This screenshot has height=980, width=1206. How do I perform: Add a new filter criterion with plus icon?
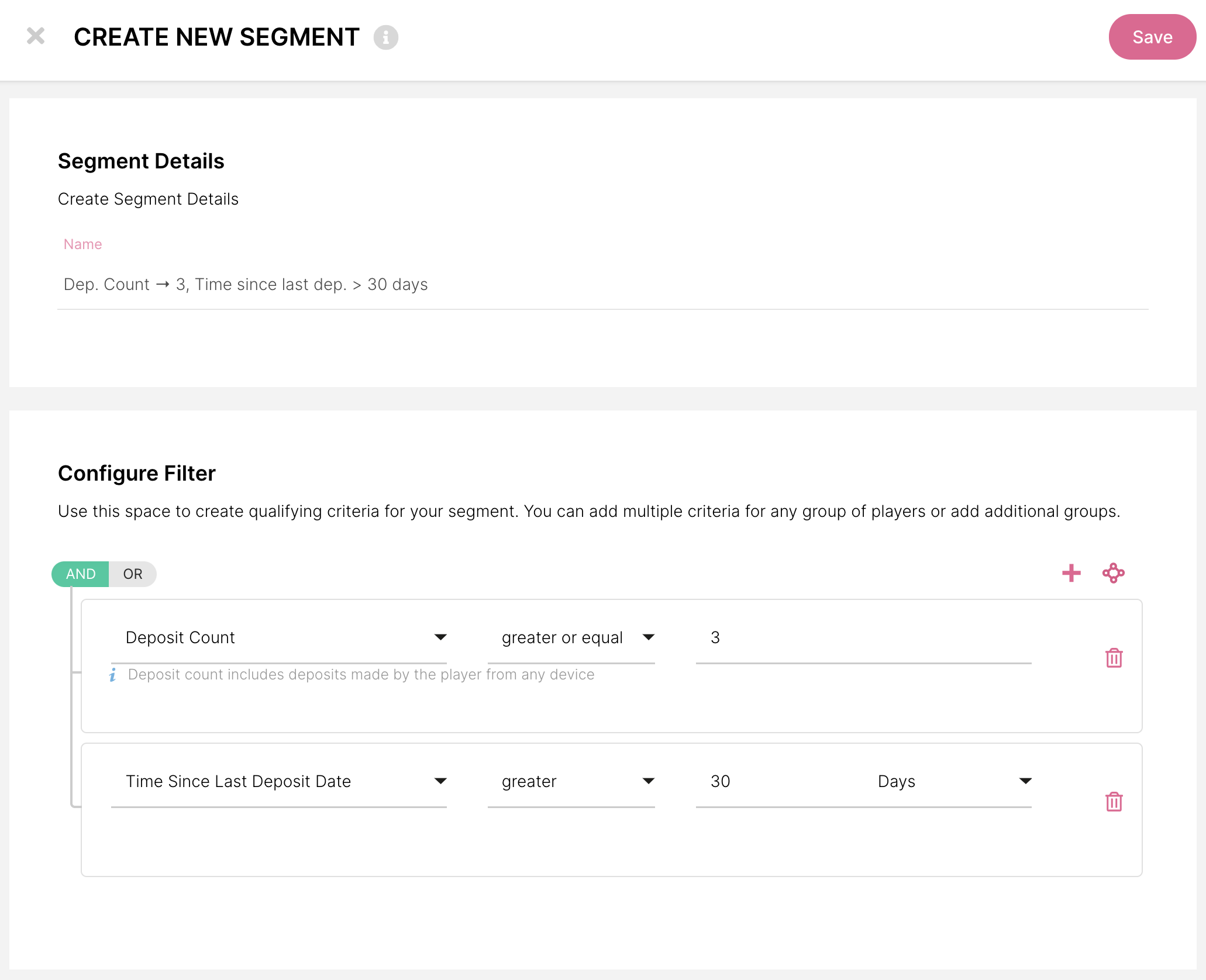coord(1071,573)
